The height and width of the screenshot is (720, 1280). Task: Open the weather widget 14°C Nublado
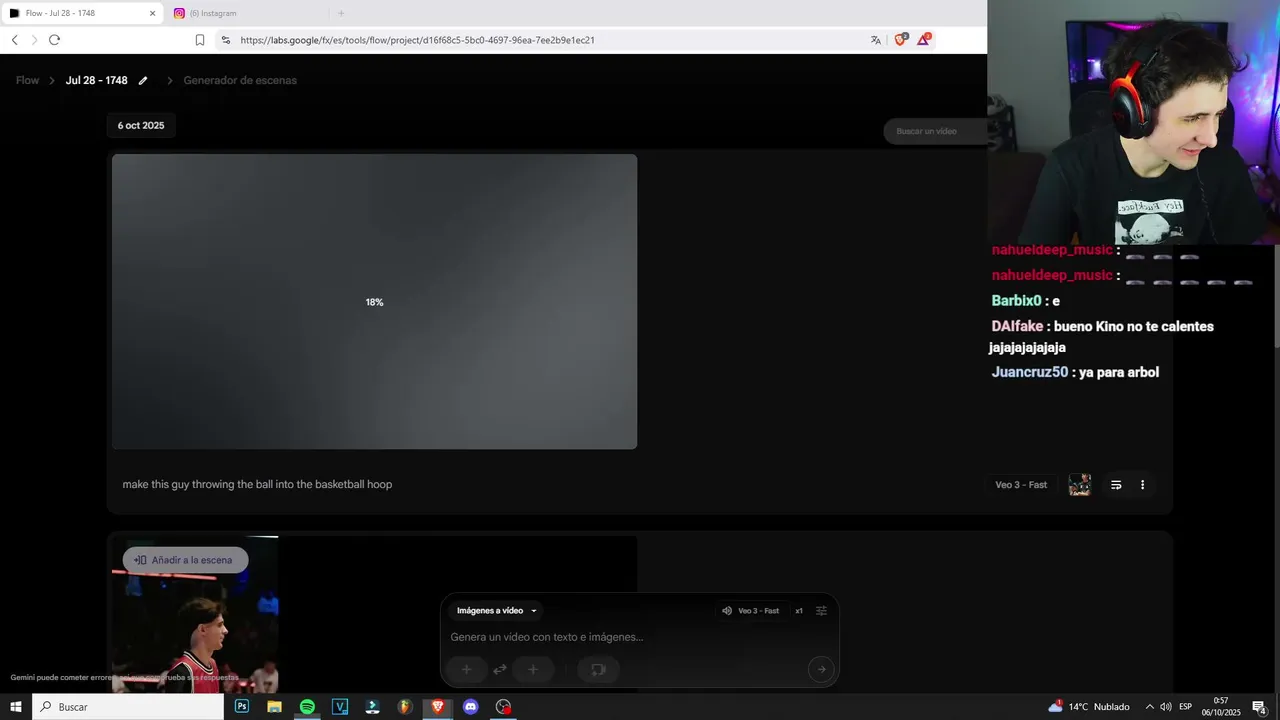click(1088, 707)
